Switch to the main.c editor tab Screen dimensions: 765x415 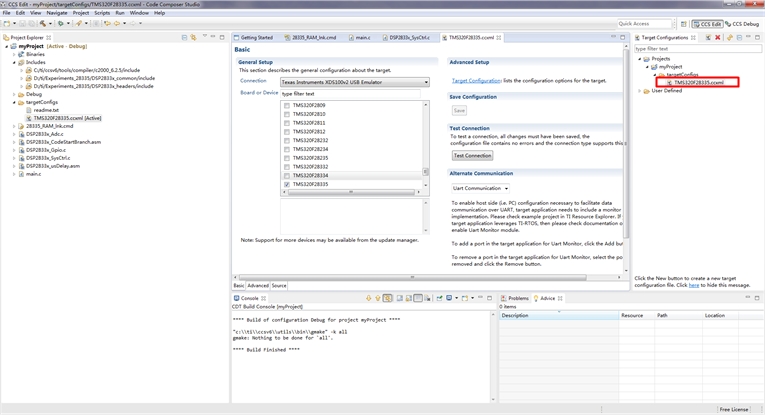[x=360, y=38]
